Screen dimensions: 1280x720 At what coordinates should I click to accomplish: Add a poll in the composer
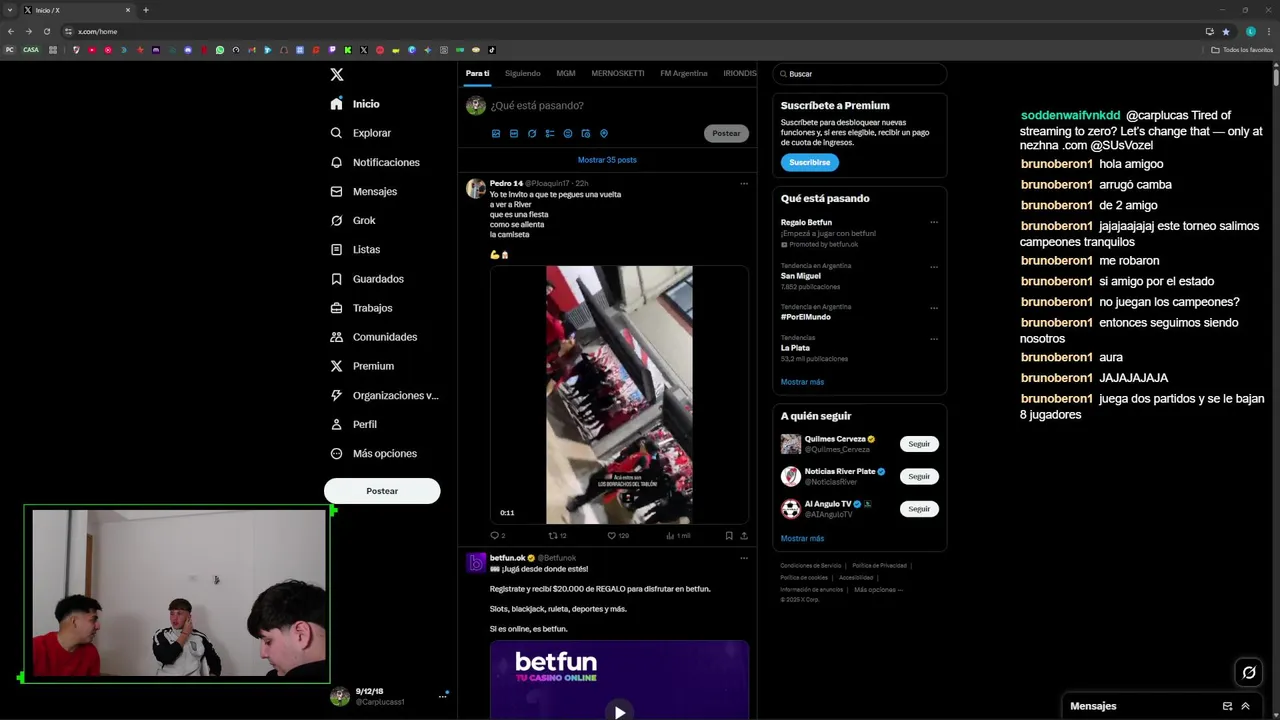coord(550,133)
